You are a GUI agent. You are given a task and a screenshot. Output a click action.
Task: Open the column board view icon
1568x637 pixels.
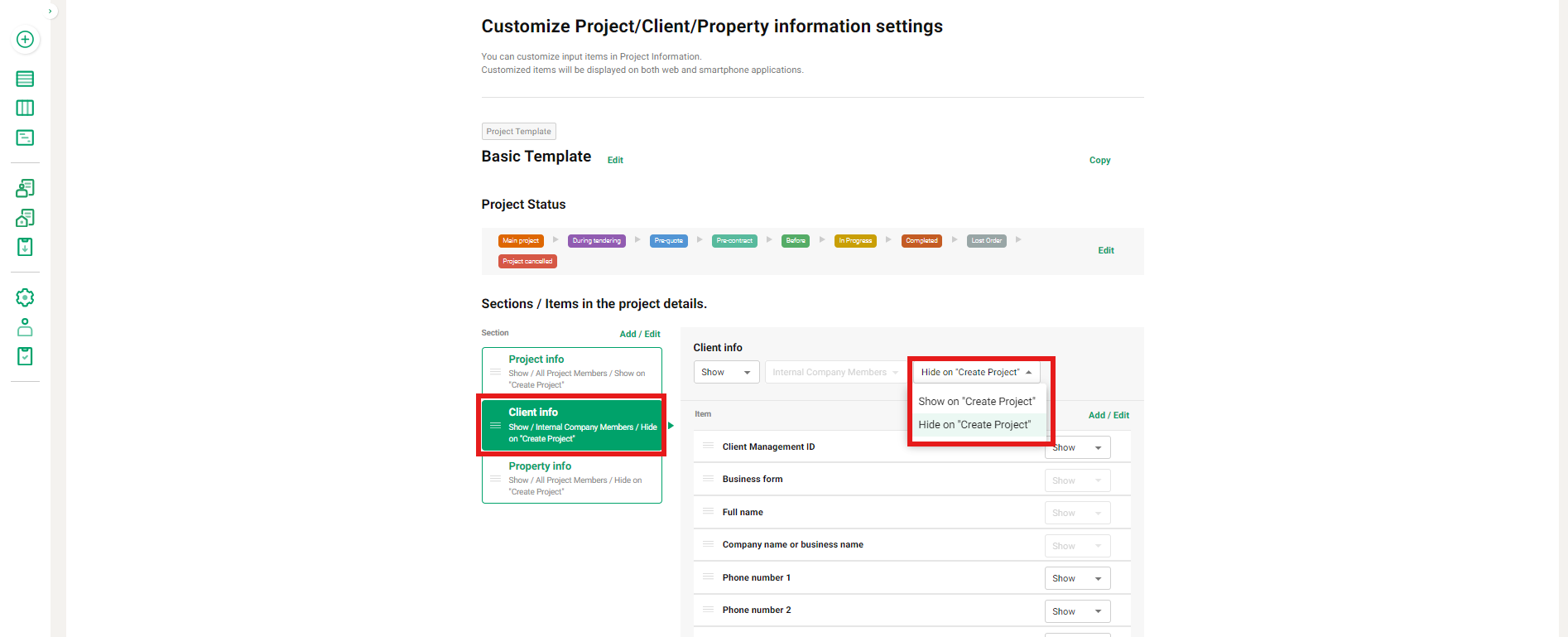point(25,109)
